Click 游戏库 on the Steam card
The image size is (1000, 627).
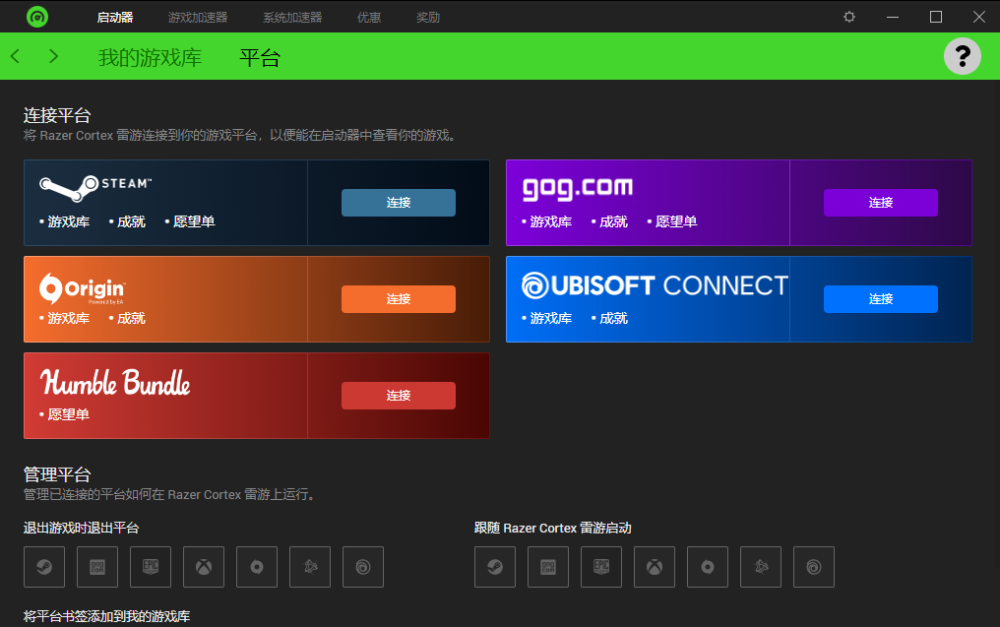[x=68, y=221]
